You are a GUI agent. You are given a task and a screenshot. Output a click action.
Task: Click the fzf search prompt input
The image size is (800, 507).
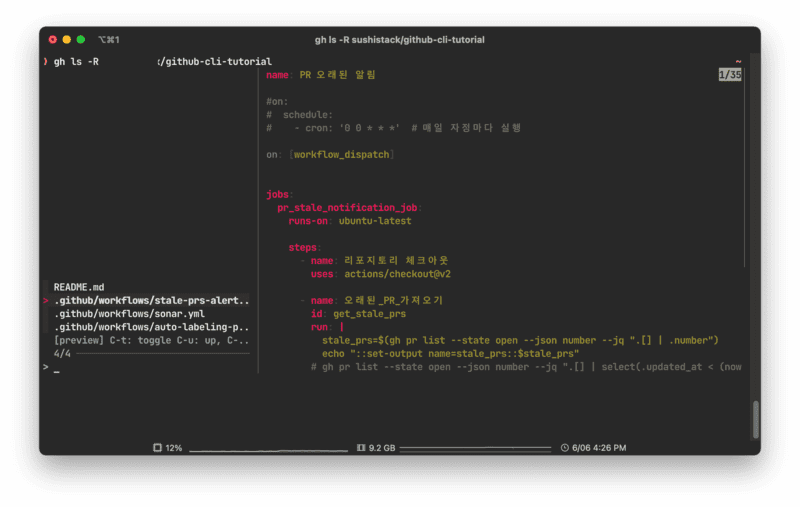58,367
